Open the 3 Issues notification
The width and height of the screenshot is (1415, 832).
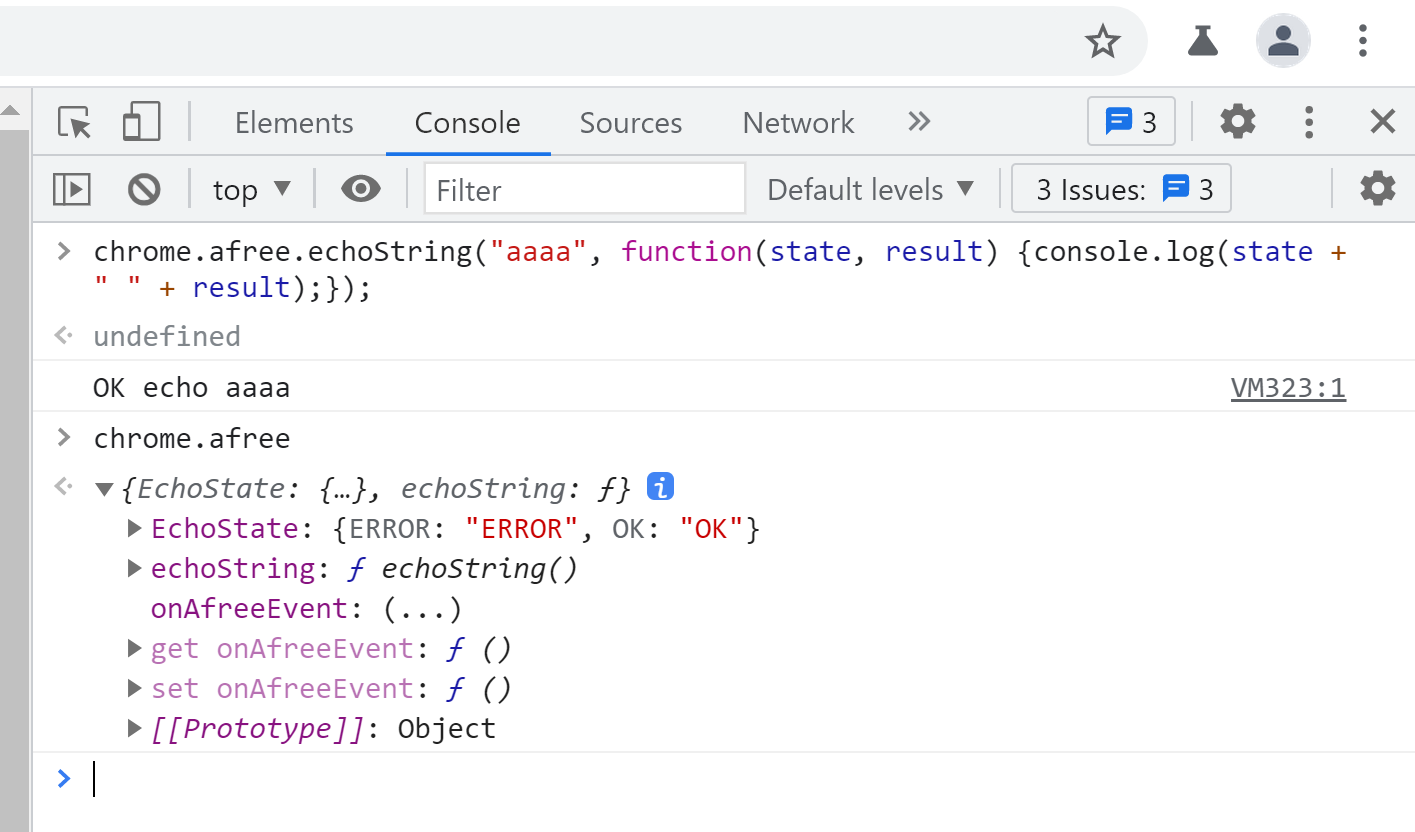[x=1121, y=188]
